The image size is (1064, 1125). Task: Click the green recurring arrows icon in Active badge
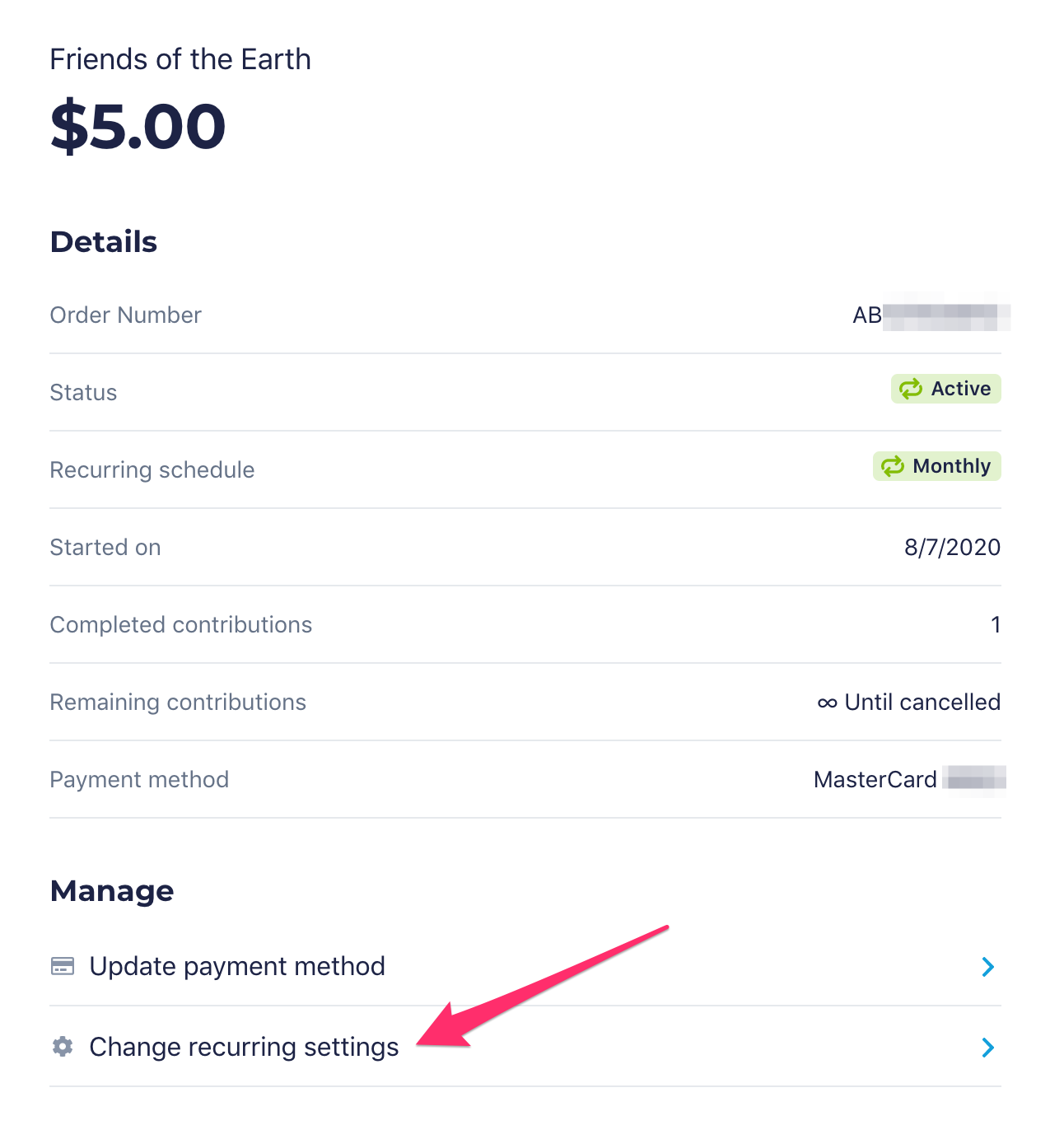coord(911,389)
